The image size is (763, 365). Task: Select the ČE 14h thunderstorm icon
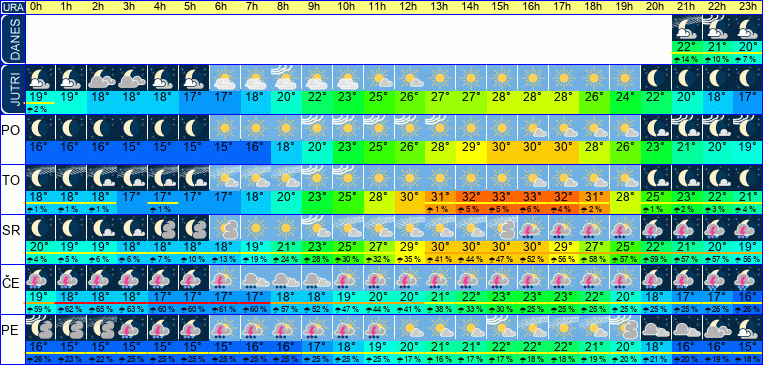click(471, 278)
